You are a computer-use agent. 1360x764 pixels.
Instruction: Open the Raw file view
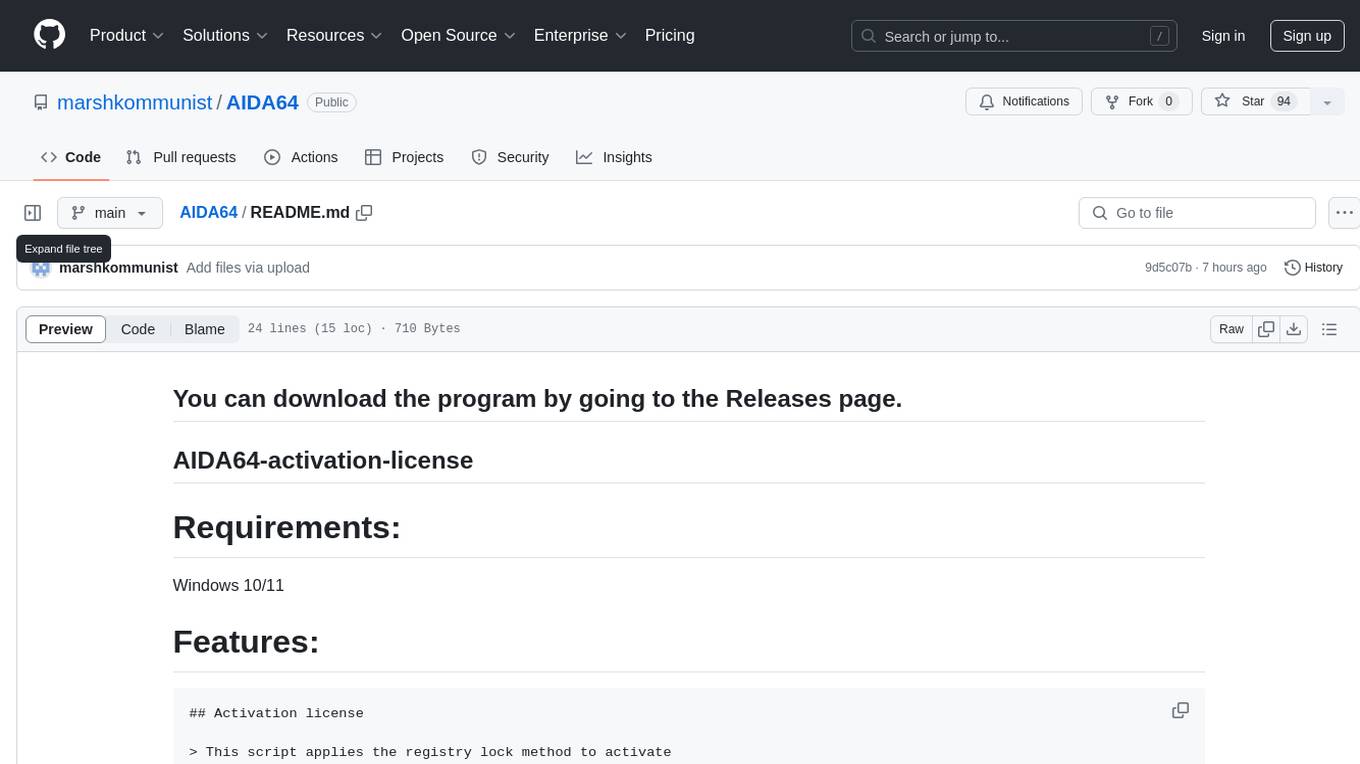pyautogui.click(x=1231, y=329)
